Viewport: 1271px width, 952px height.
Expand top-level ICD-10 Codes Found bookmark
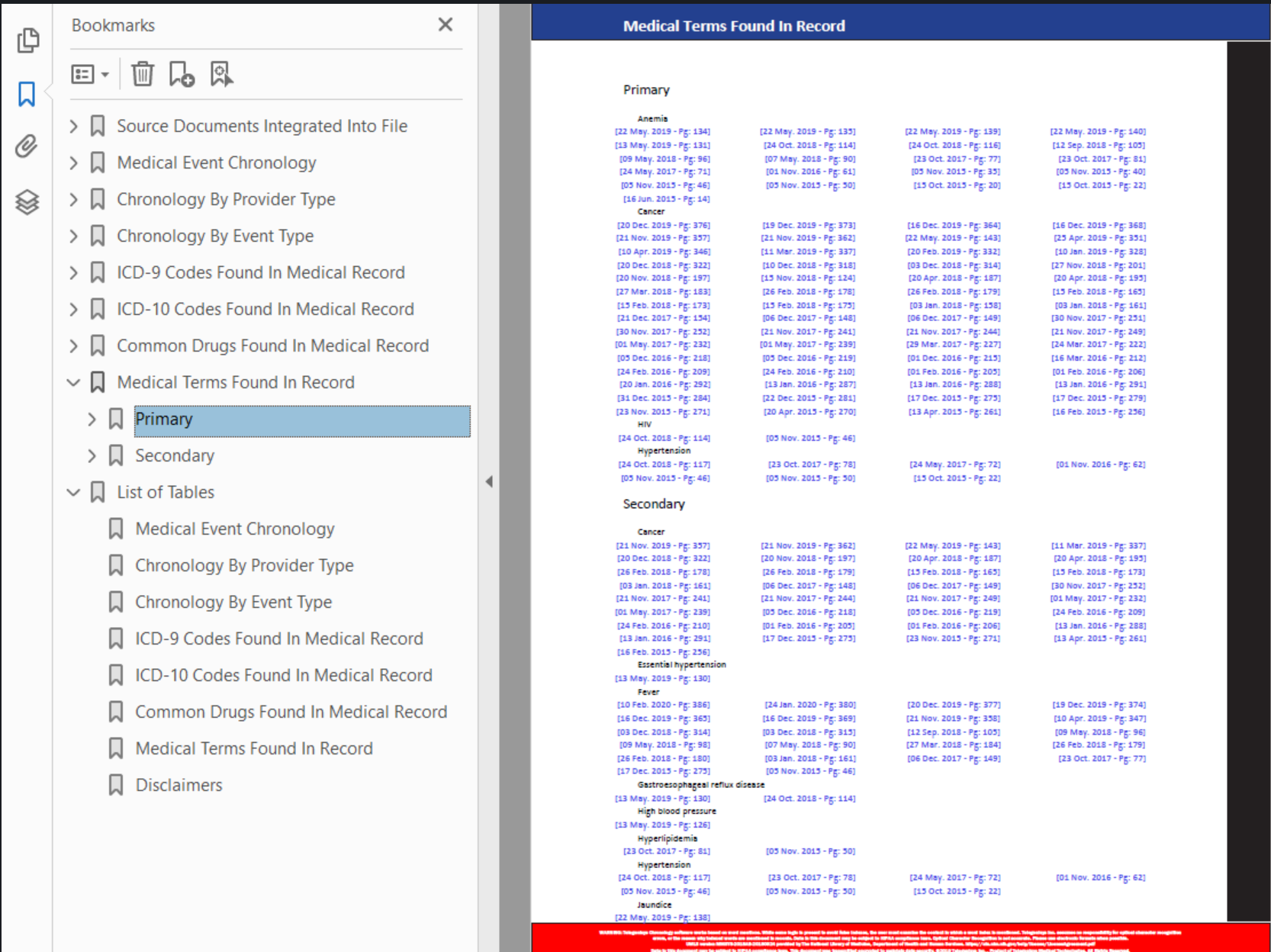(x=74, y=309)
